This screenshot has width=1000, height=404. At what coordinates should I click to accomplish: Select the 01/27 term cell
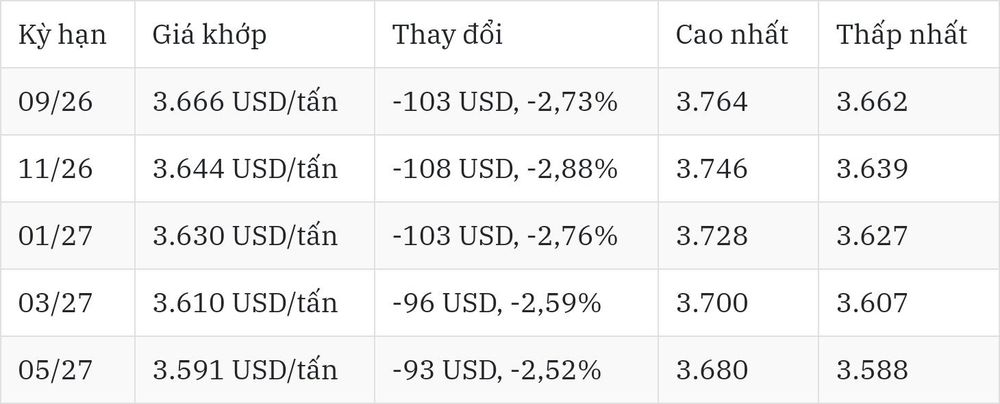(55, 236)
